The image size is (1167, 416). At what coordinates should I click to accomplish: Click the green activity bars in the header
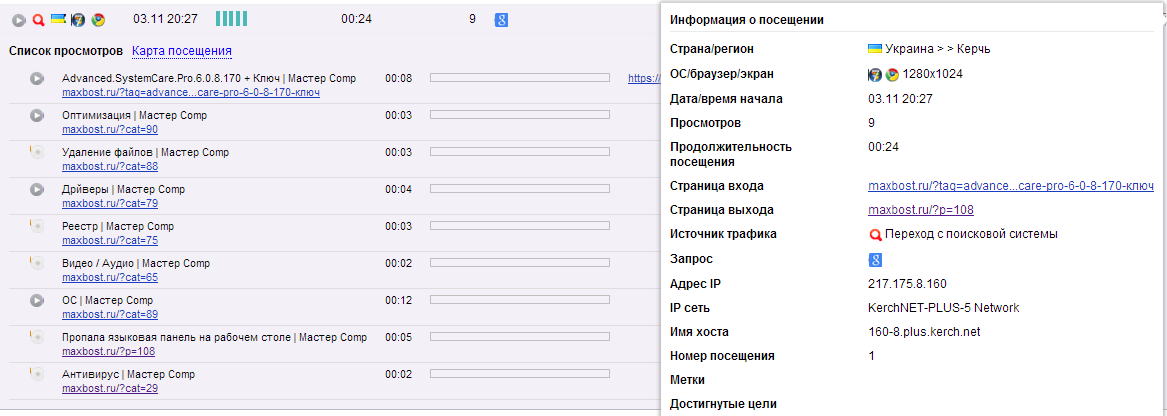231,19
